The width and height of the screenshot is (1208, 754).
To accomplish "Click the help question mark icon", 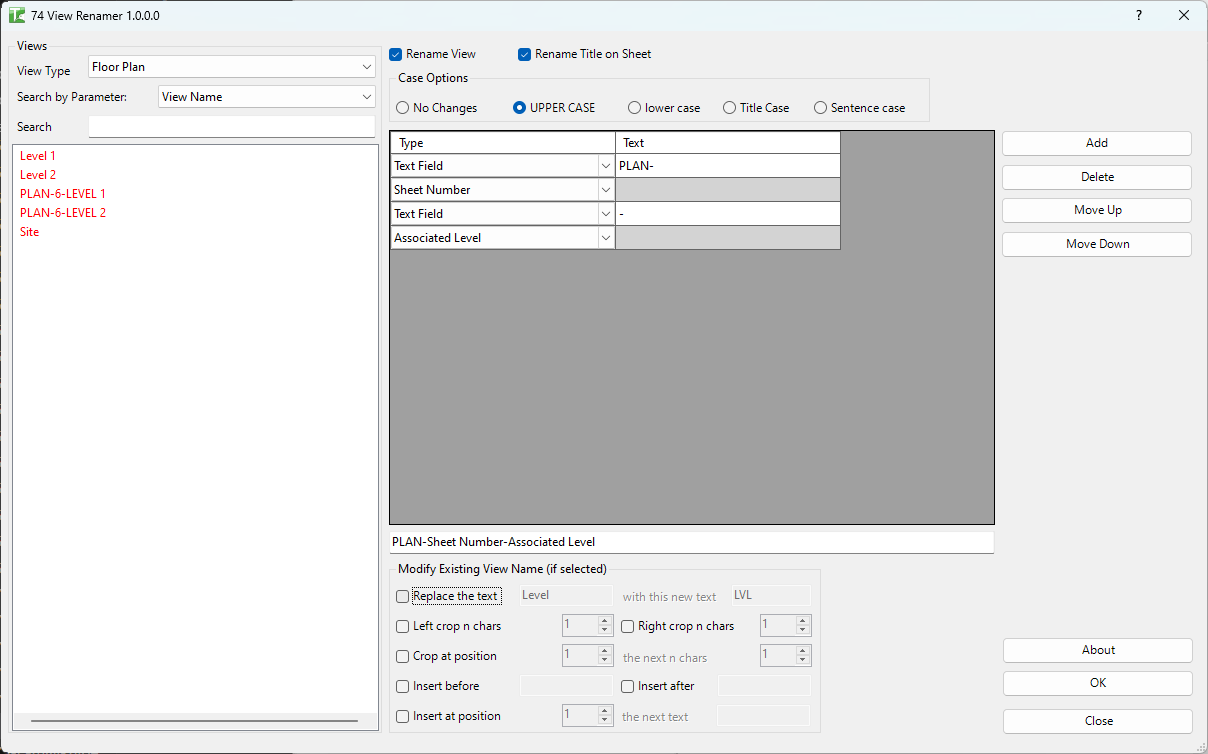I will pos(1138,15).
